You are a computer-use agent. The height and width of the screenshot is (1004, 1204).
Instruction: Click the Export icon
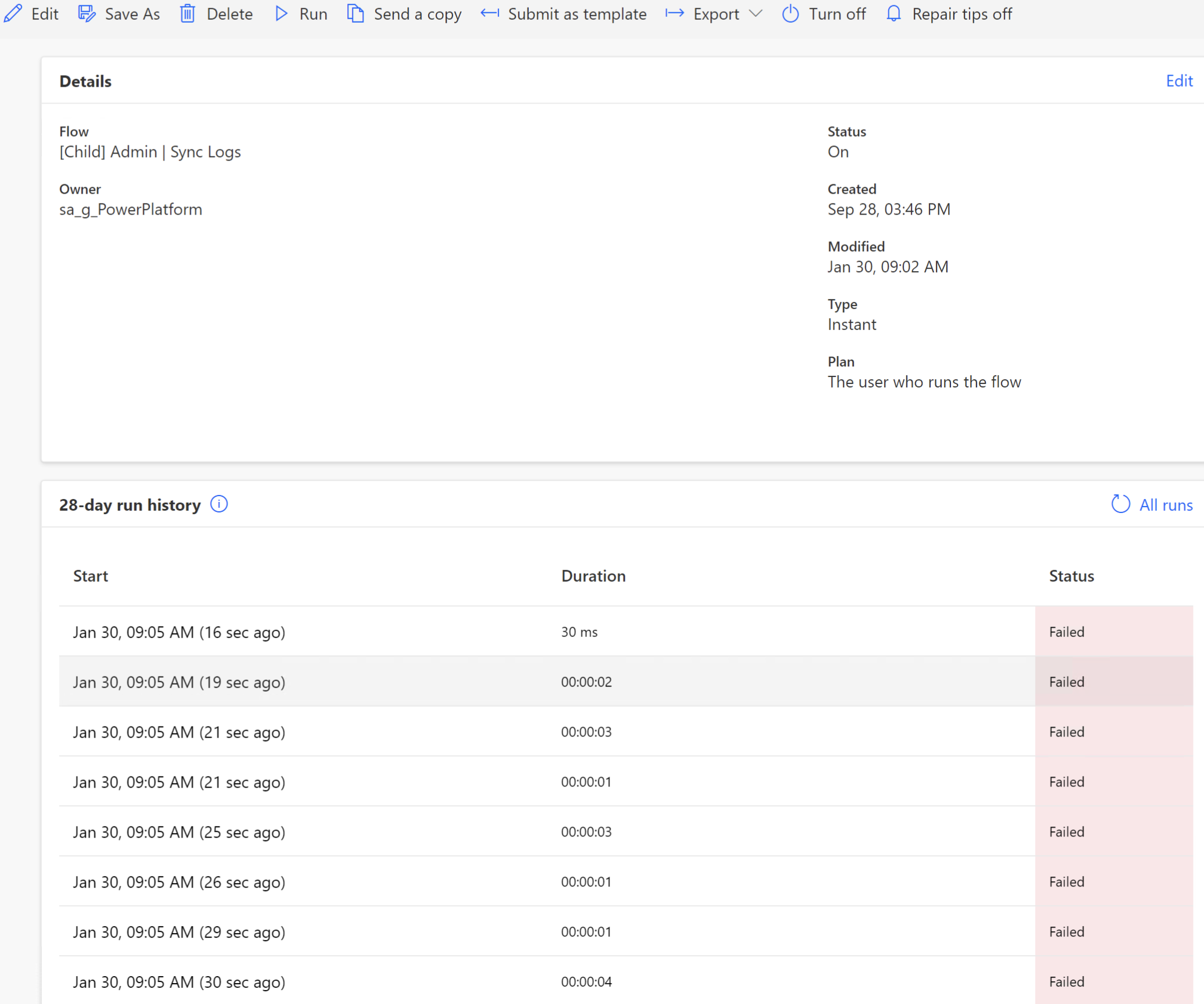coord(674,13)
